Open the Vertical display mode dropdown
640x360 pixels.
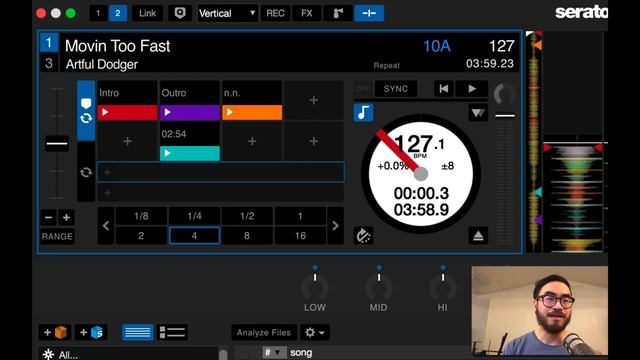227,13
